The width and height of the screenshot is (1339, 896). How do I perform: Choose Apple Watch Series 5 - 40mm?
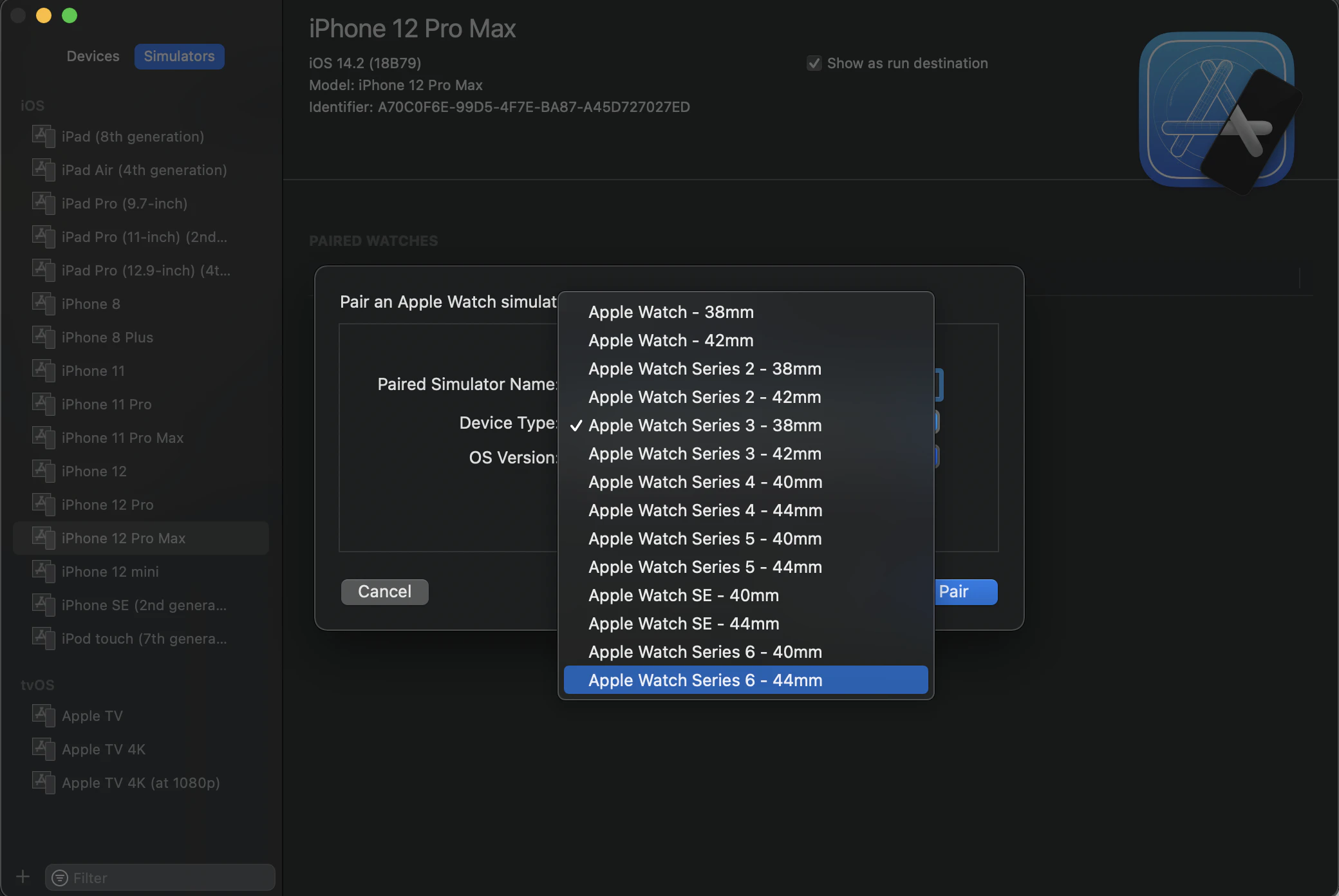745,539
